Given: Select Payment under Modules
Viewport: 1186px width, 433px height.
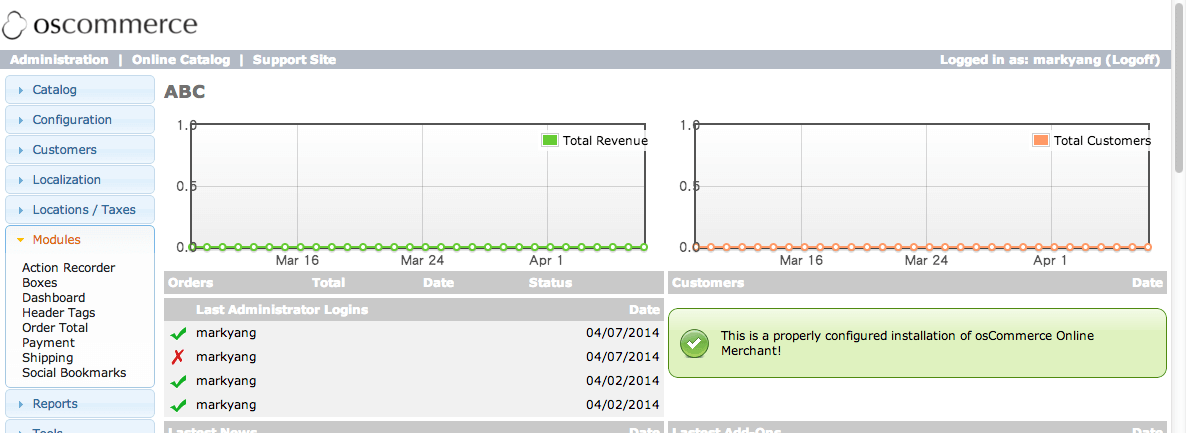Looking at the screenshot, I should (48, 343).
